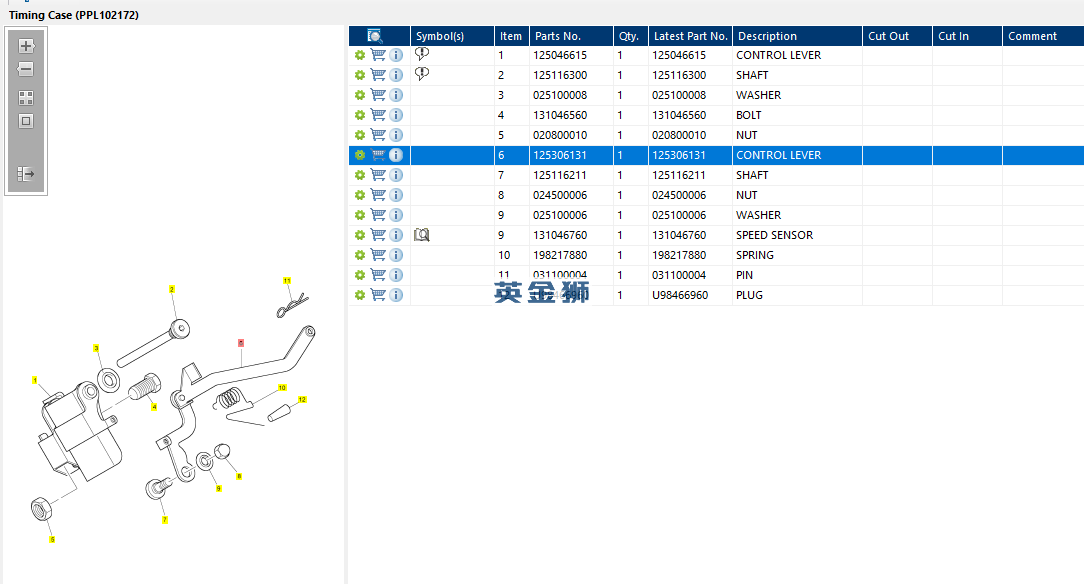Screen dimensions: 1084x584
Task: Add PIN 031100004 to cart
Action: click(378, 275)
